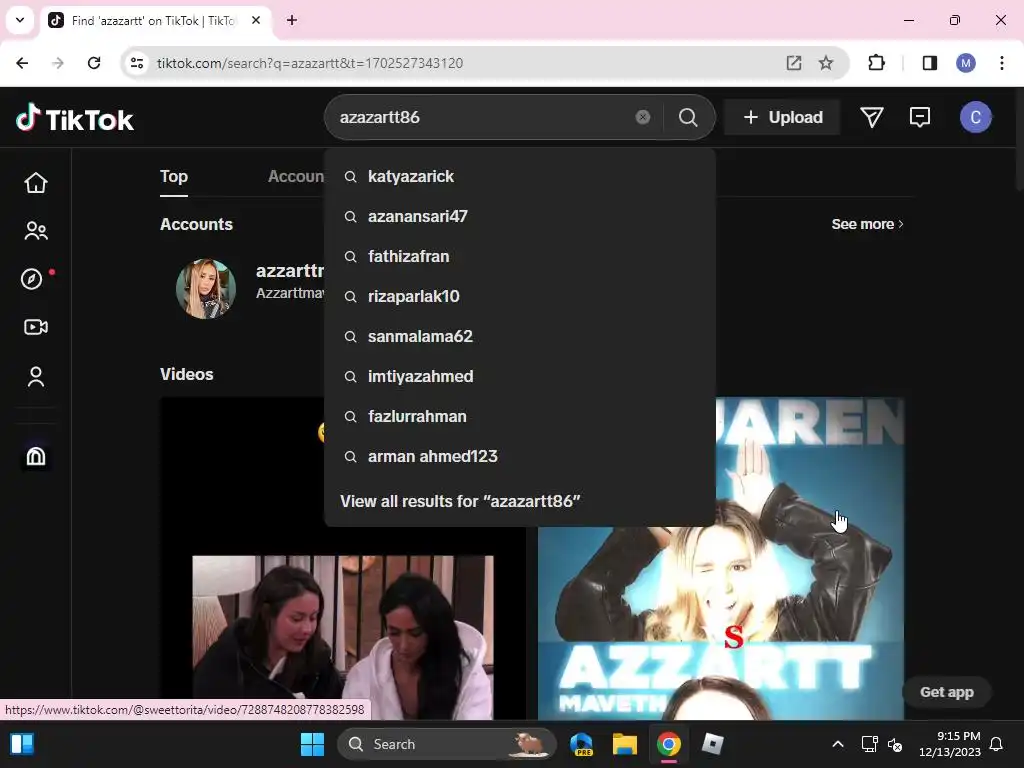Screen dimensions: 1024x768
Task: Open the Inbox notifications icon
Action: coord(920,118)
